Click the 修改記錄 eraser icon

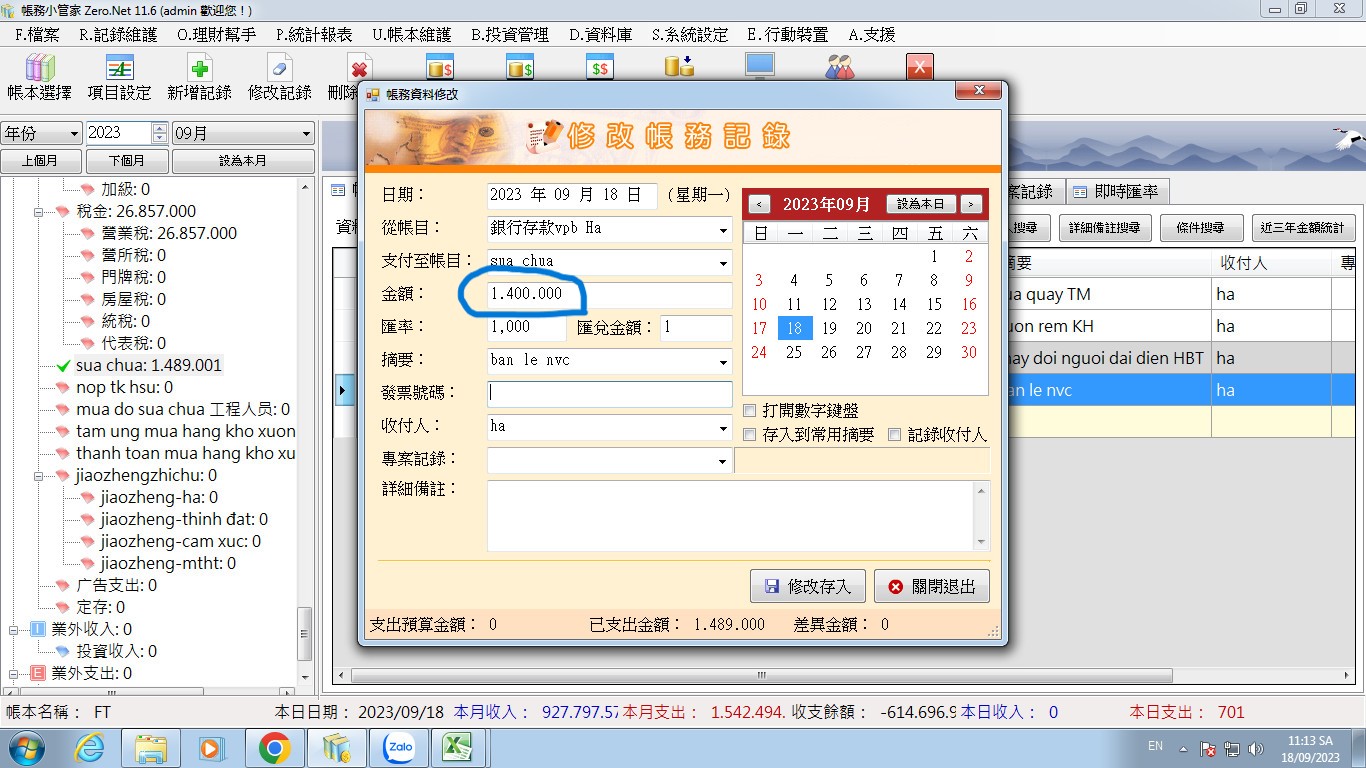point(279,69)
